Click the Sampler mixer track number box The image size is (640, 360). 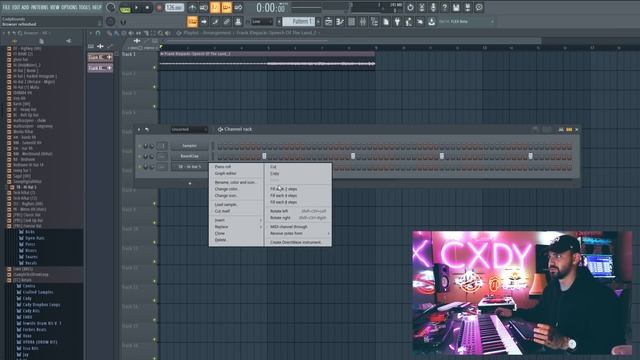tap(162, 146)
